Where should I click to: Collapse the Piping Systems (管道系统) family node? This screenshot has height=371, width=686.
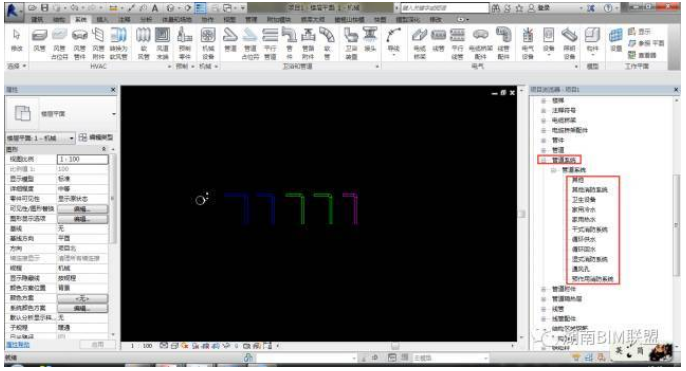[x=543, y=160]
